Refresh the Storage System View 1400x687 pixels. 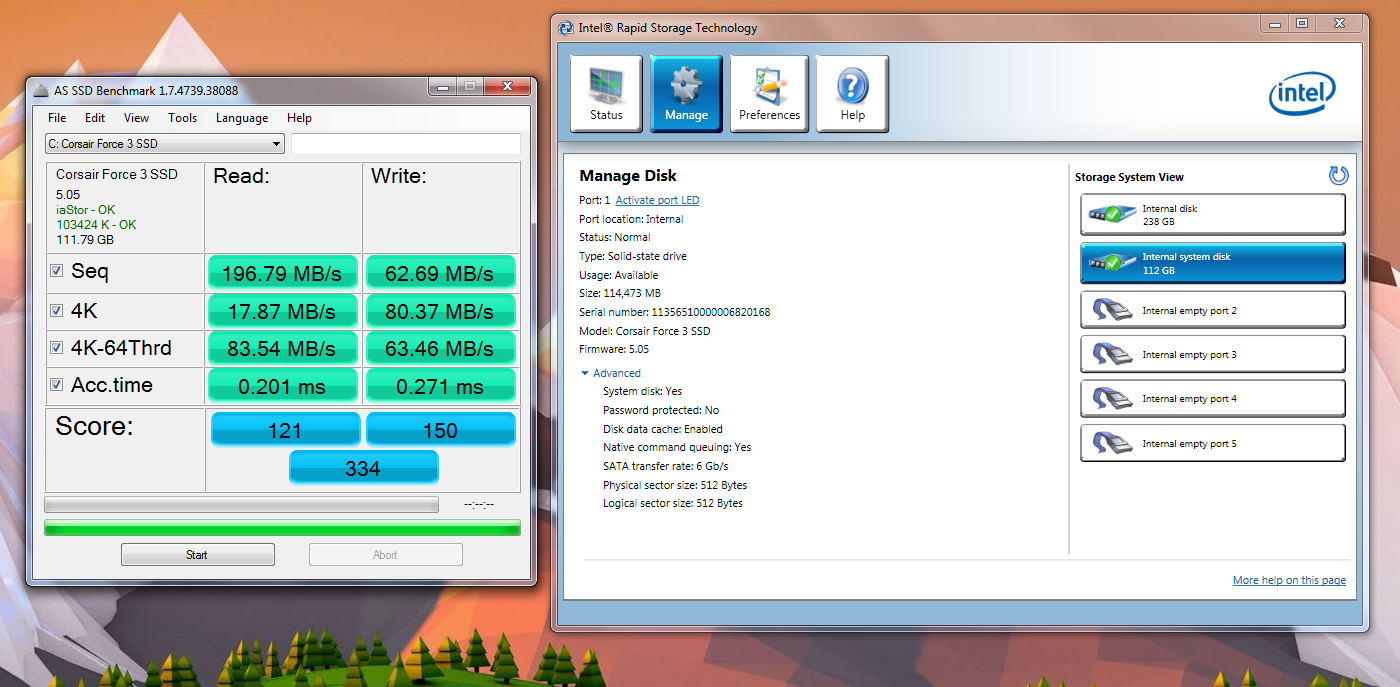1338,176
